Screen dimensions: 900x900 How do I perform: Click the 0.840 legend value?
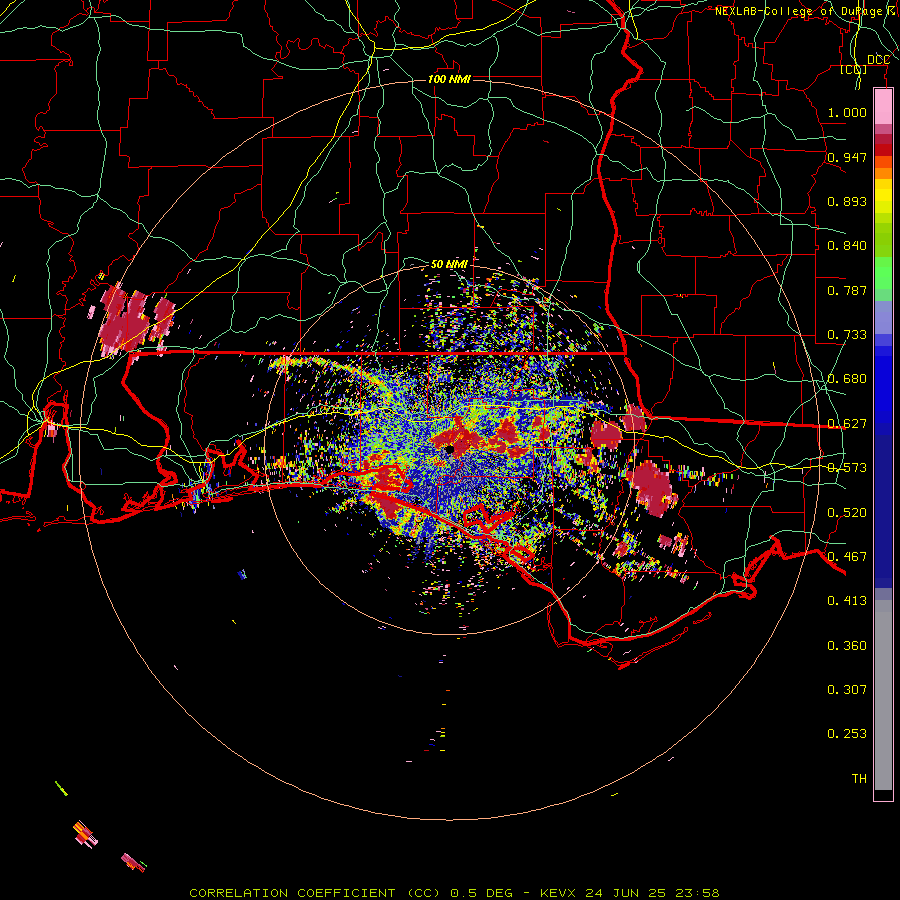(x=847, y=246)
